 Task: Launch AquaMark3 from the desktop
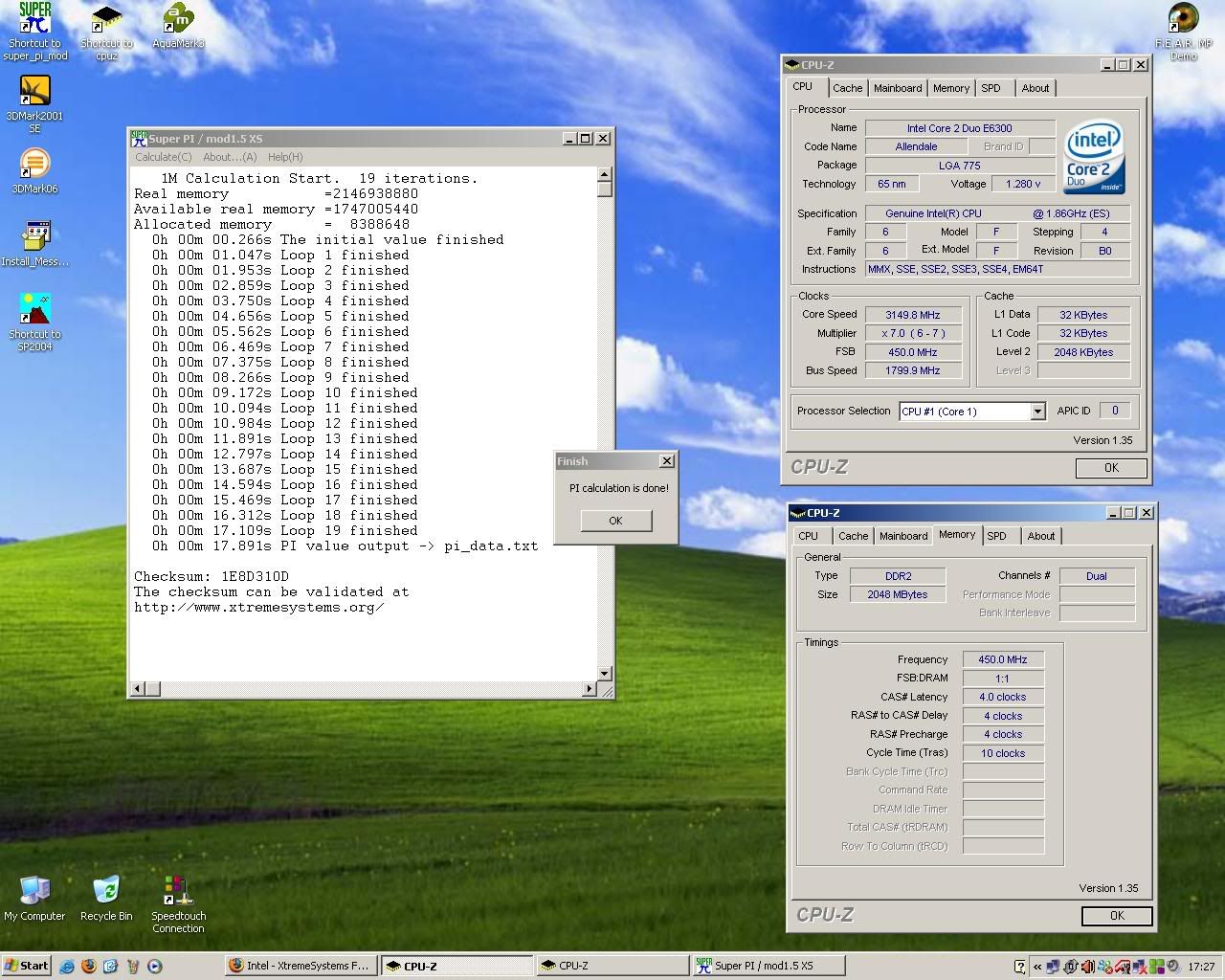tap(178, 27)
